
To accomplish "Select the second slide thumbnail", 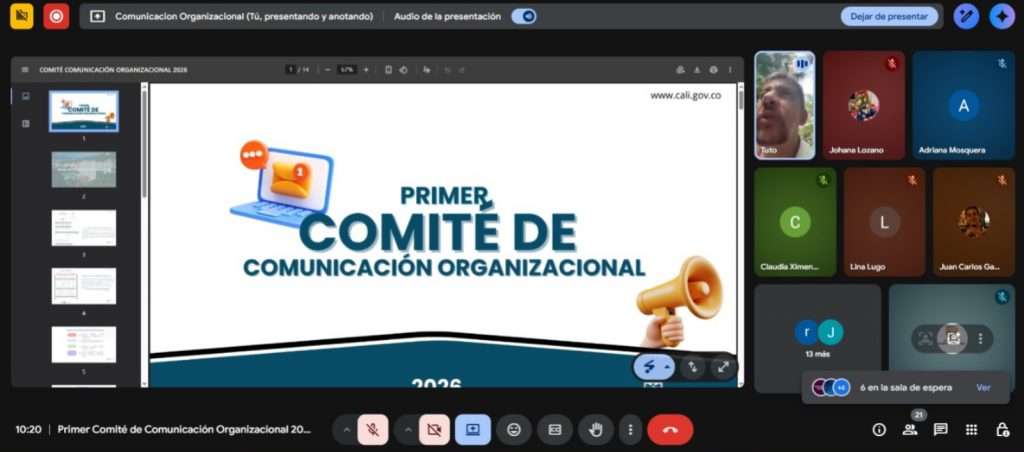I will 84,169.
